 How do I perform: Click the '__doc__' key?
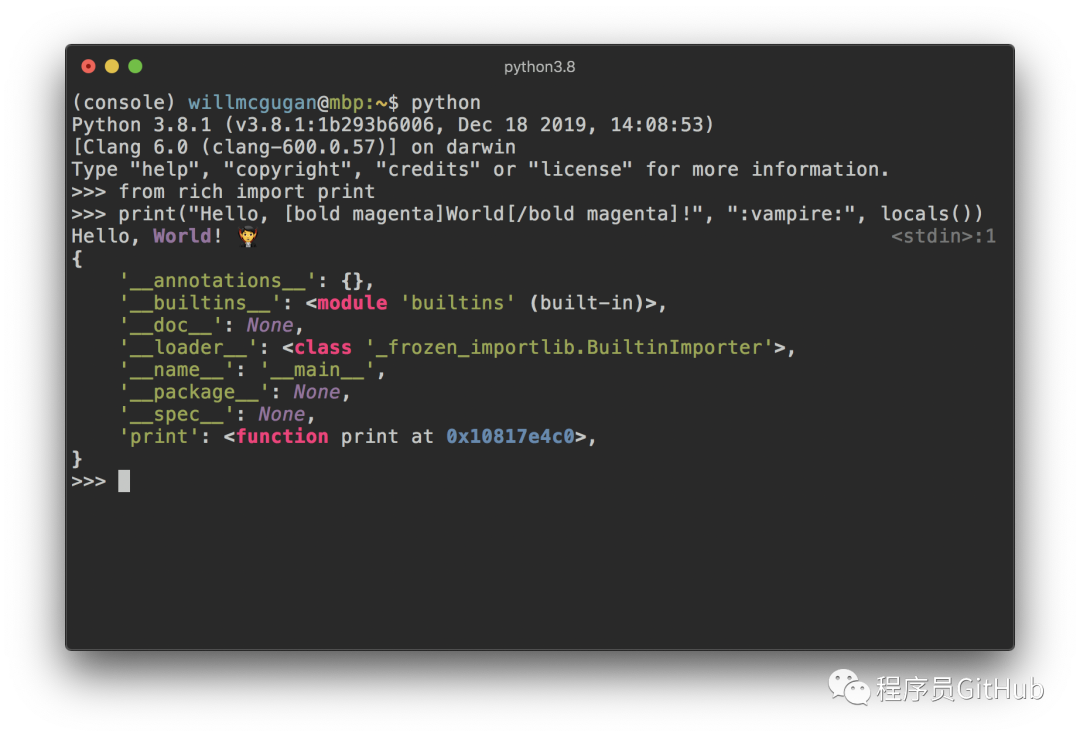[x=171, y=325]
